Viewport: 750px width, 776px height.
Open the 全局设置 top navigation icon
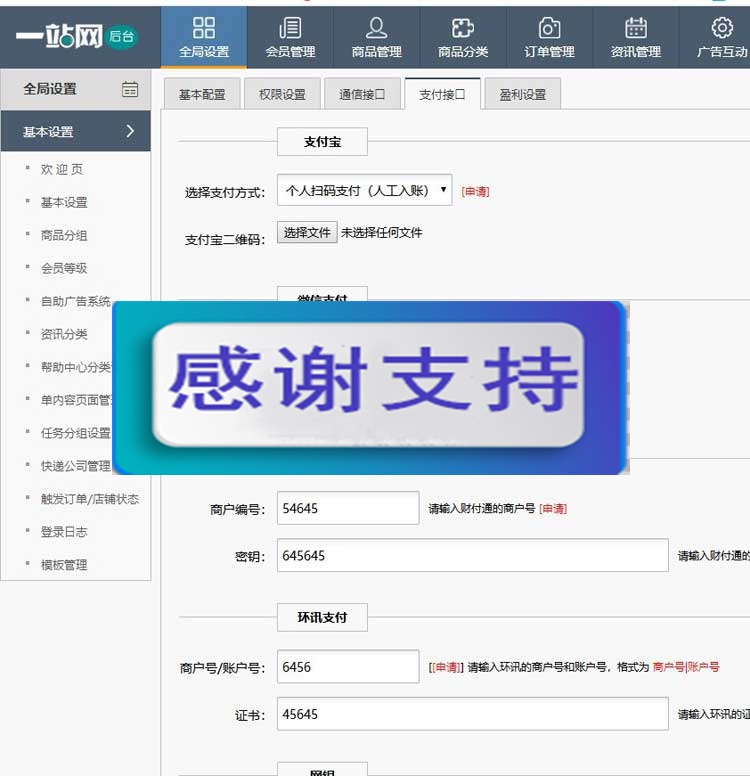point(204,28)
